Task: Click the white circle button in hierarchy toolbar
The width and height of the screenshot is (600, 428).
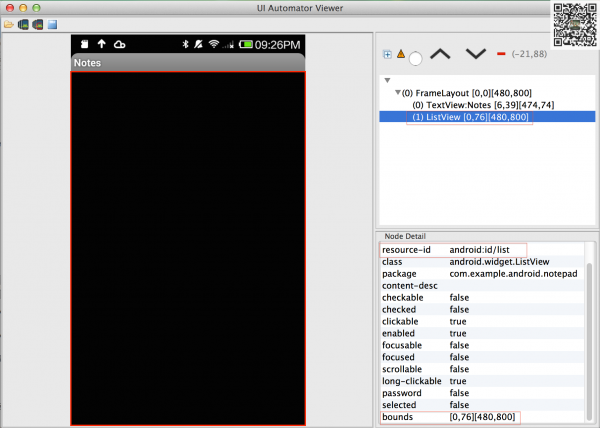Action: 416,59
